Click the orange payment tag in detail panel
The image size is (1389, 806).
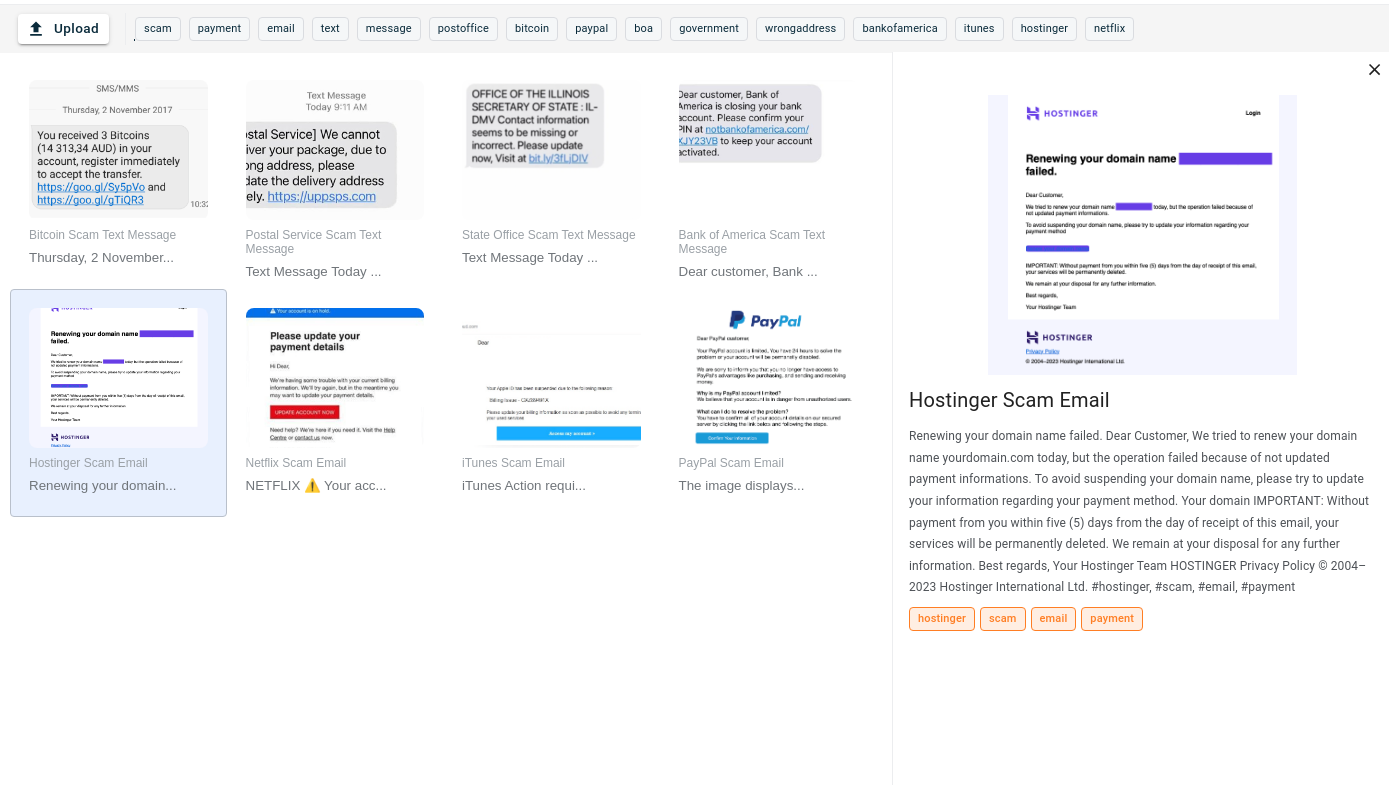[1112, 619]
